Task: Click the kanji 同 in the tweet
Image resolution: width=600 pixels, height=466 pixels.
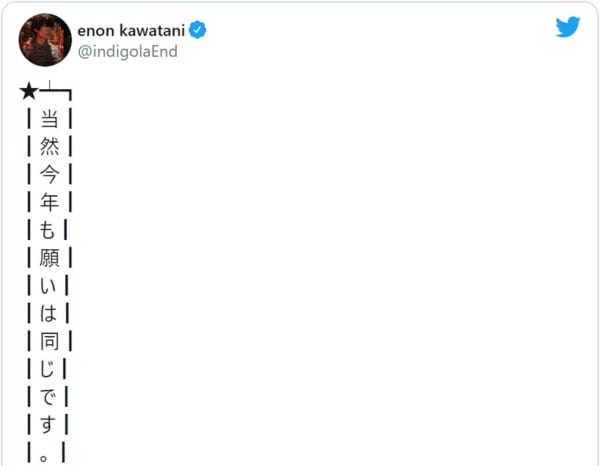Action: tap(49, 341)
